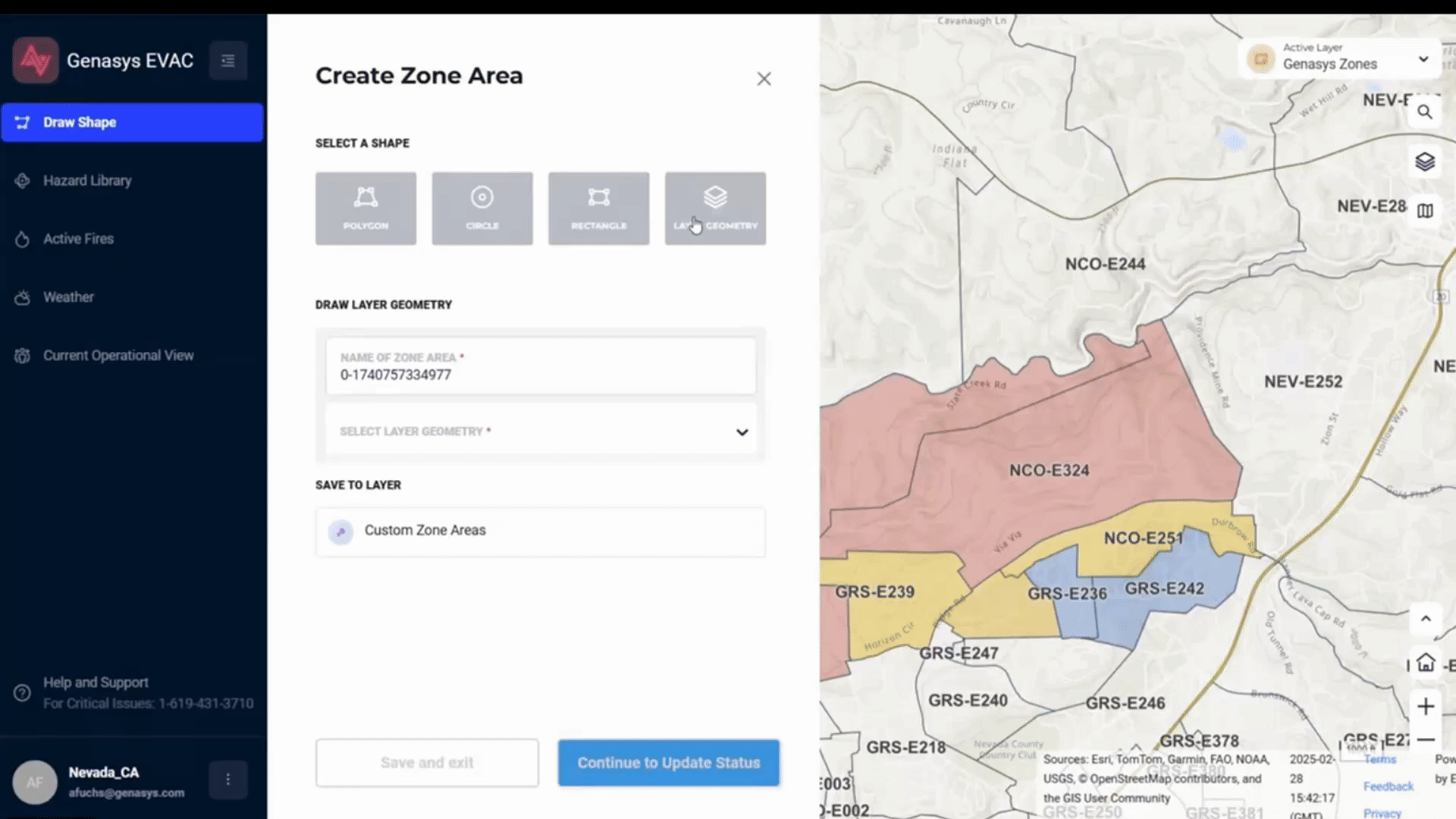Select the Polygon shape tool
The image size is (1456, 819).
[366, 208]
